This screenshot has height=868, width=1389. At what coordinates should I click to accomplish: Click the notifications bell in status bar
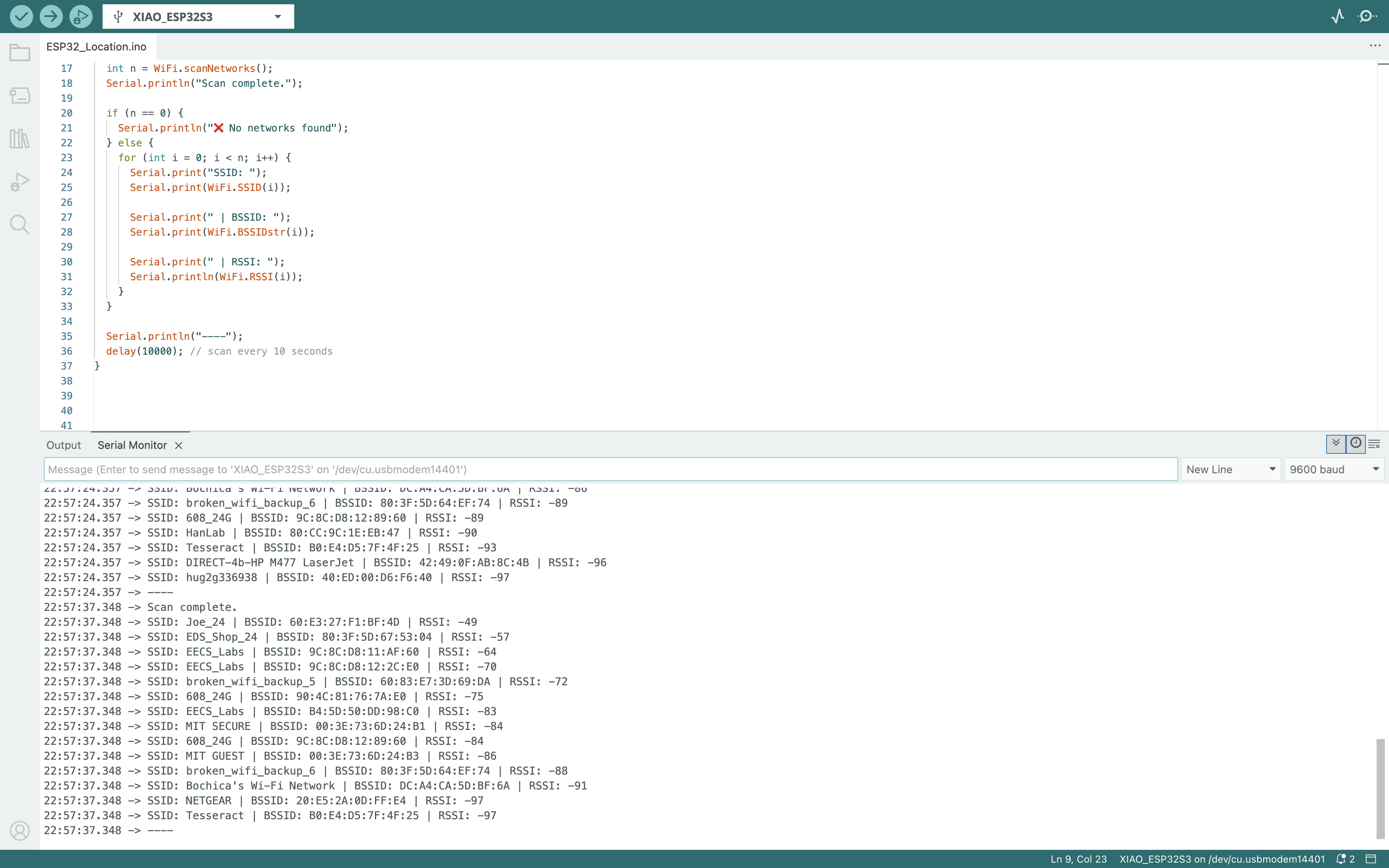pos(1341,859)
